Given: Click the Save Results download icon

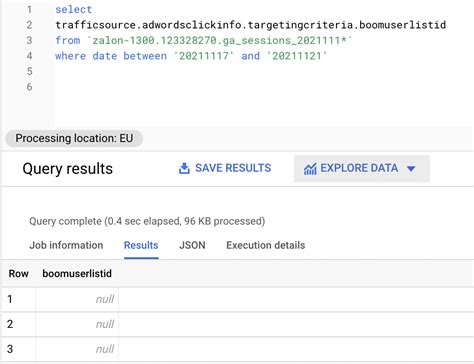Looking at the screenshot, I should pyautogui.click(x=184, y=168).
